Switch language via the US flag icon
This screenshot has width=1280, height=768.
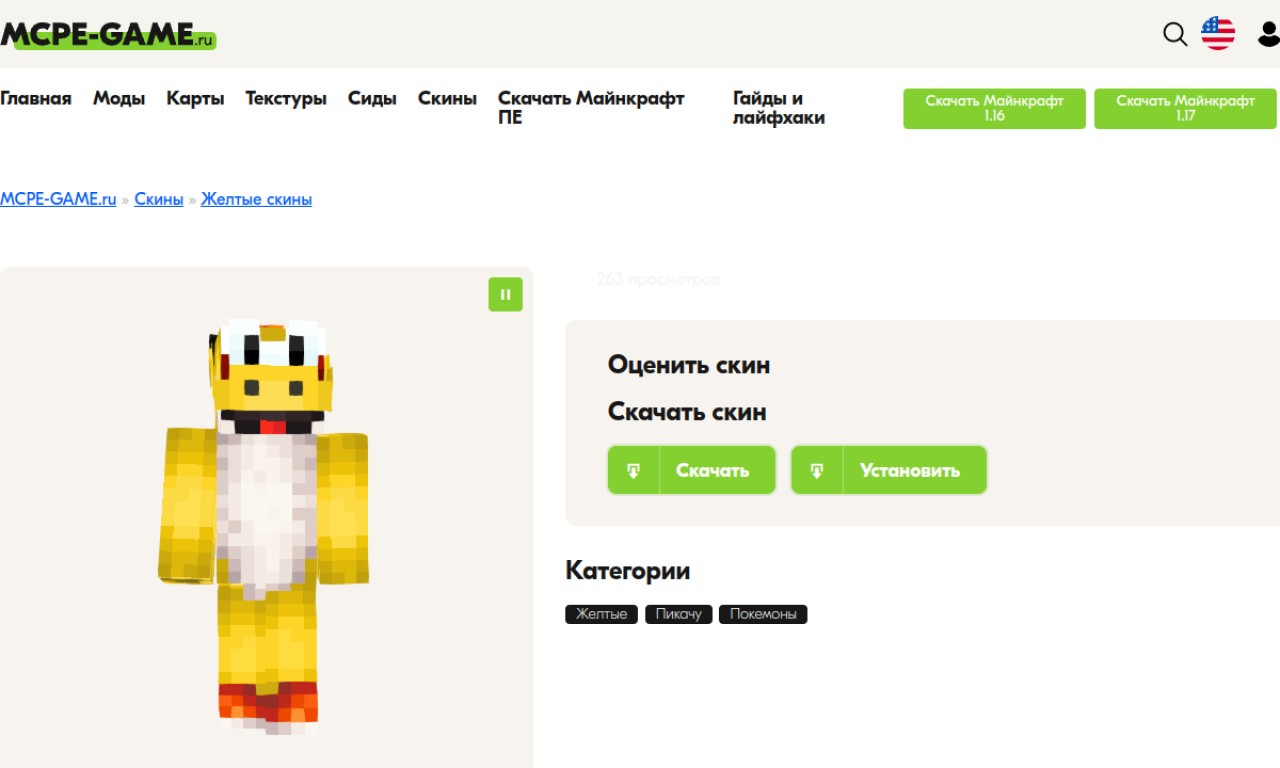pyautogui.click(x=1218, y=33)
